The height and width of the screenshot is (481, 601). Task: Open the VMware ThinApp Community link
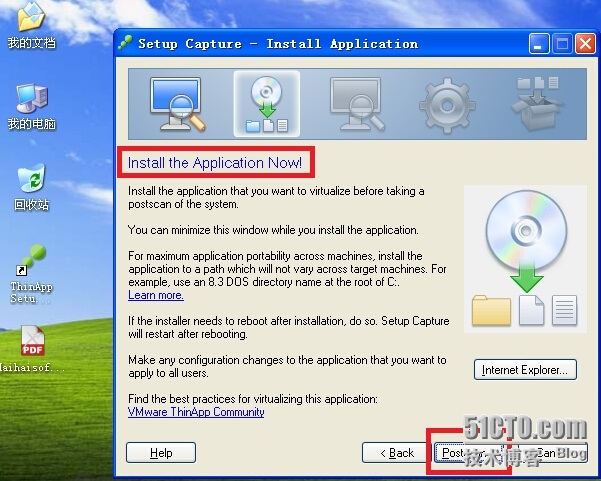[196, 412]
